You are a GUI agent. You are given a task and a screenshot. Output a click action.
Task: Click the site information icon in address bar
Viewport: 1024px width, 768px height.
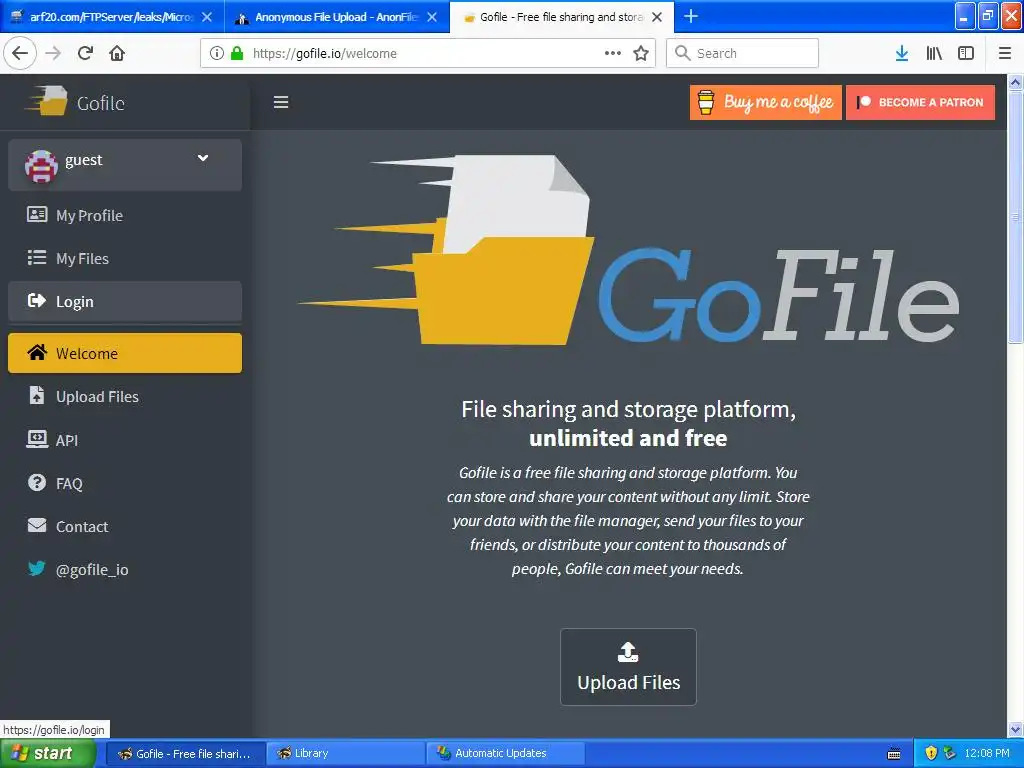tap(216, 53)
